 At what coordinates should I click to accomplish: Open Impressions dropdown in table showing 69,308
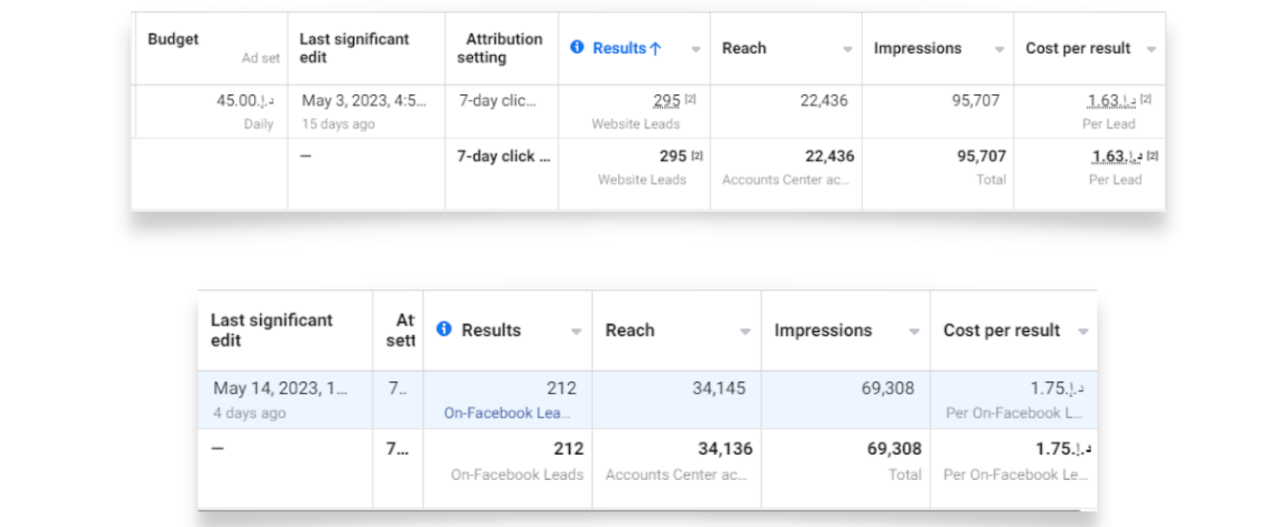click(913, 331)
